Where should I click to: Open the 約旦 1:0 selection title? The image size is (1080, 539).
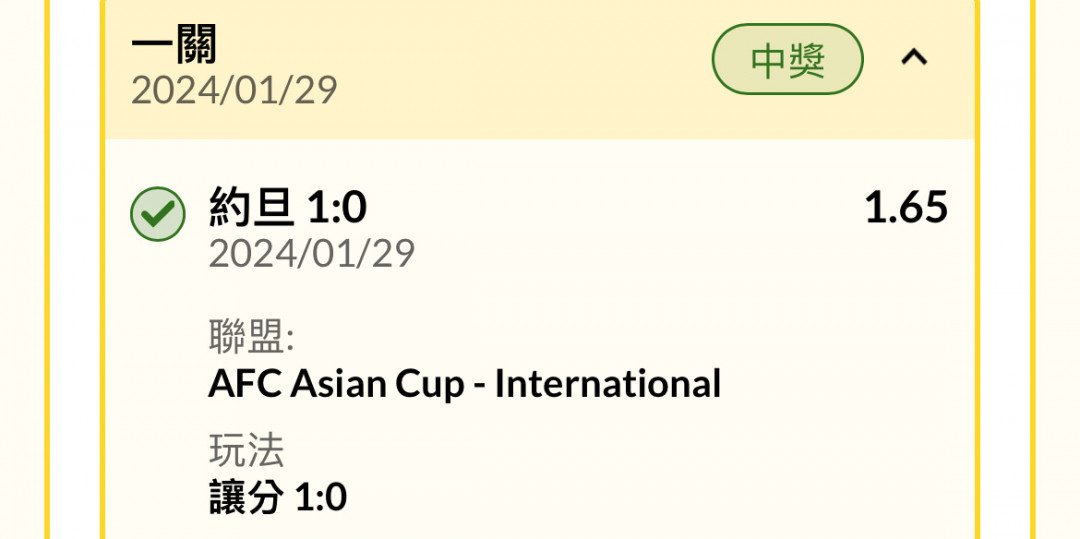[288, 208]
